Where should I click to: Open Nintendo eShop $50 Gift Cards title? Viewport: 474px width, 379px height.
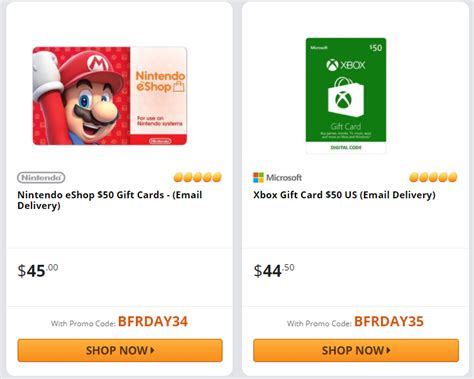pos(110,200)
